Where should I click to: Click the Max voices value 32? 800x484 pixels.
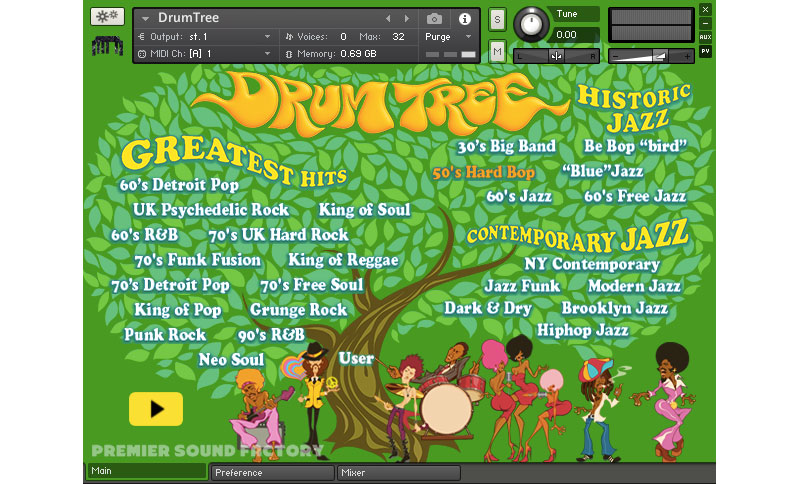(398, 37)
